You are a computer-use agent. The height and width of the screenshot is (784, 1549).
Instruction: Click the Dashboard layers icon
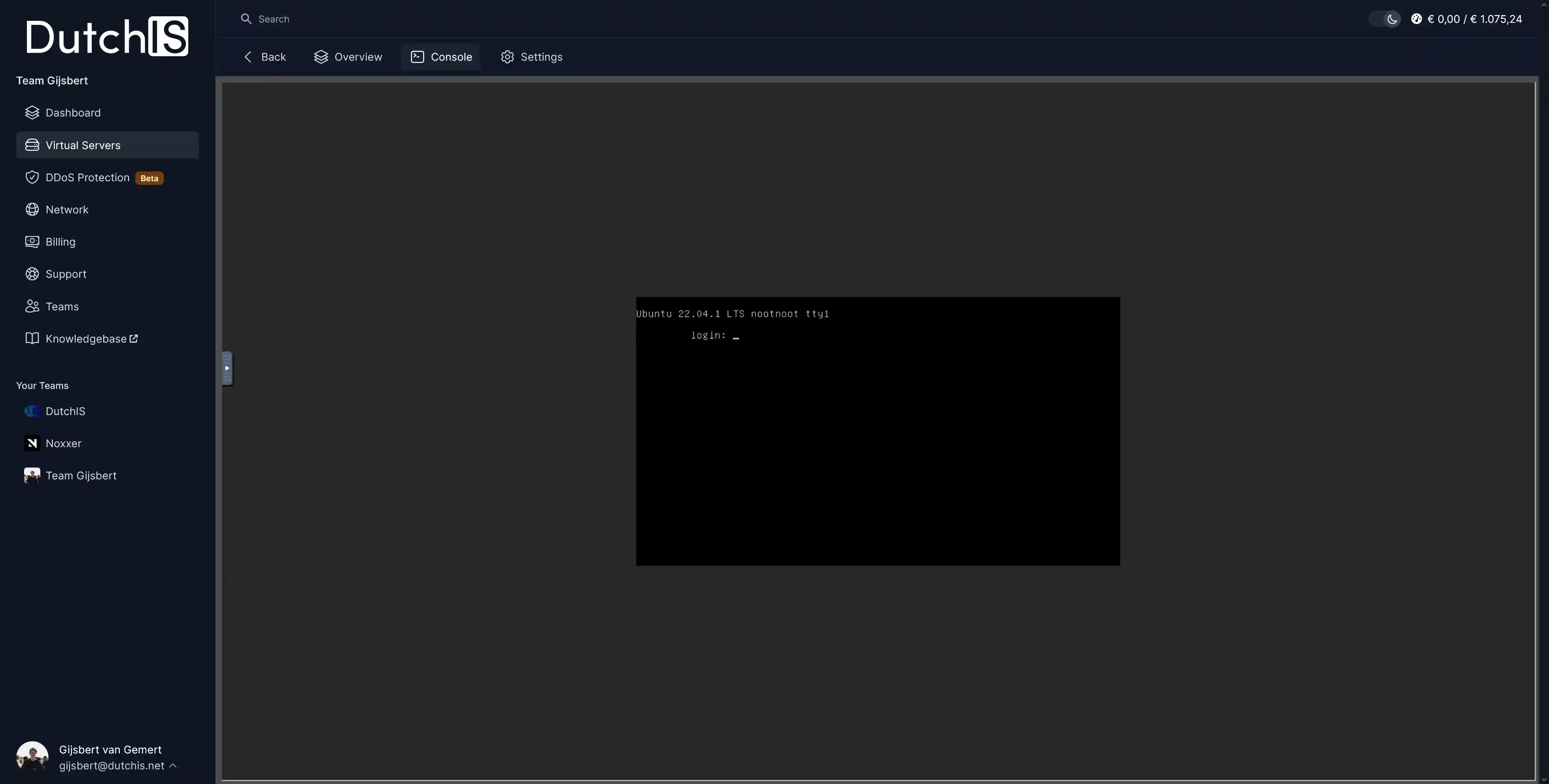(32, 112)
